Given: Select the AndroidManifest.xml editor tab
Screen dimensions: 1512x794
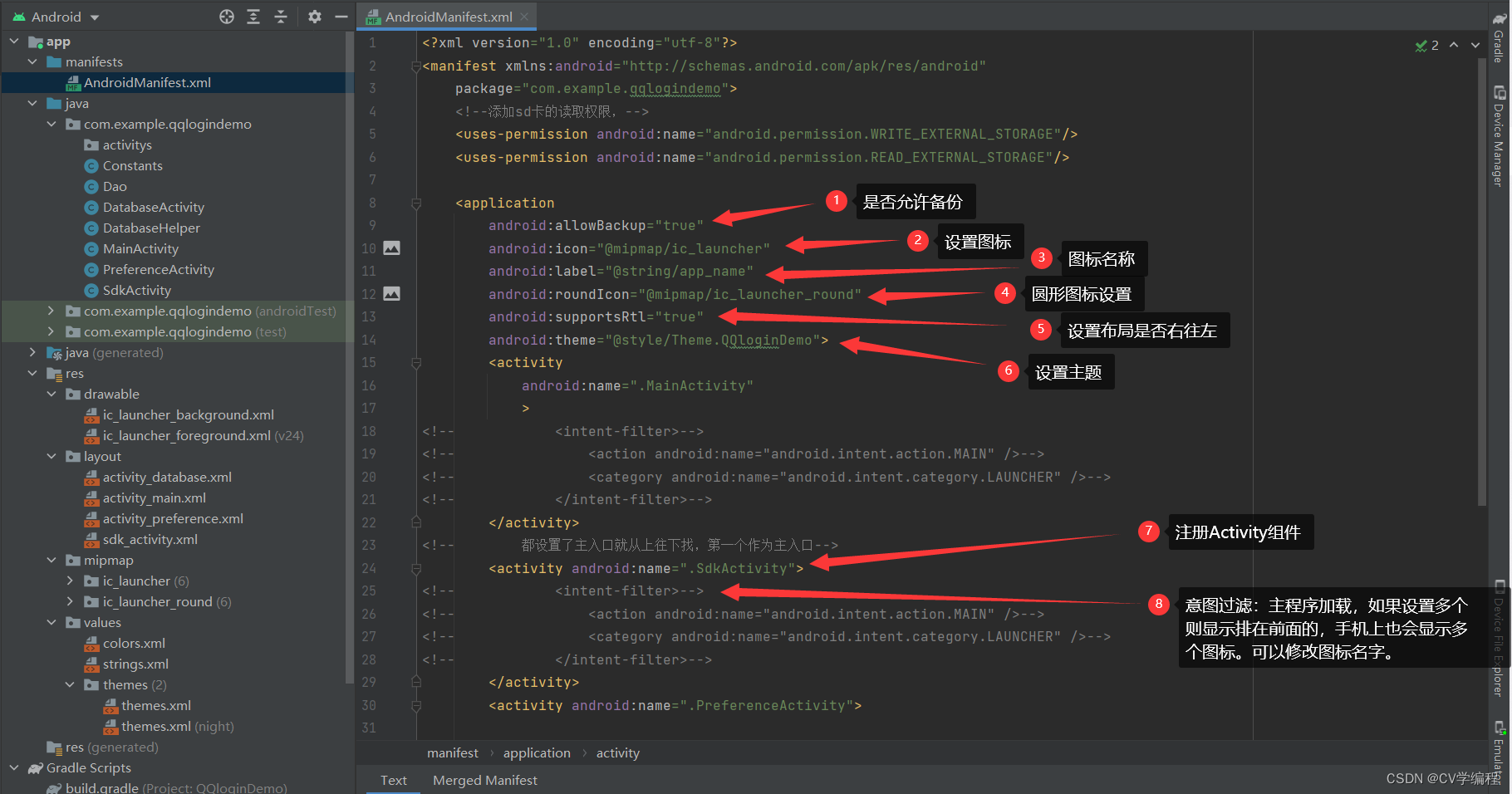Looking at the screenshot, I should pos(447,17).
